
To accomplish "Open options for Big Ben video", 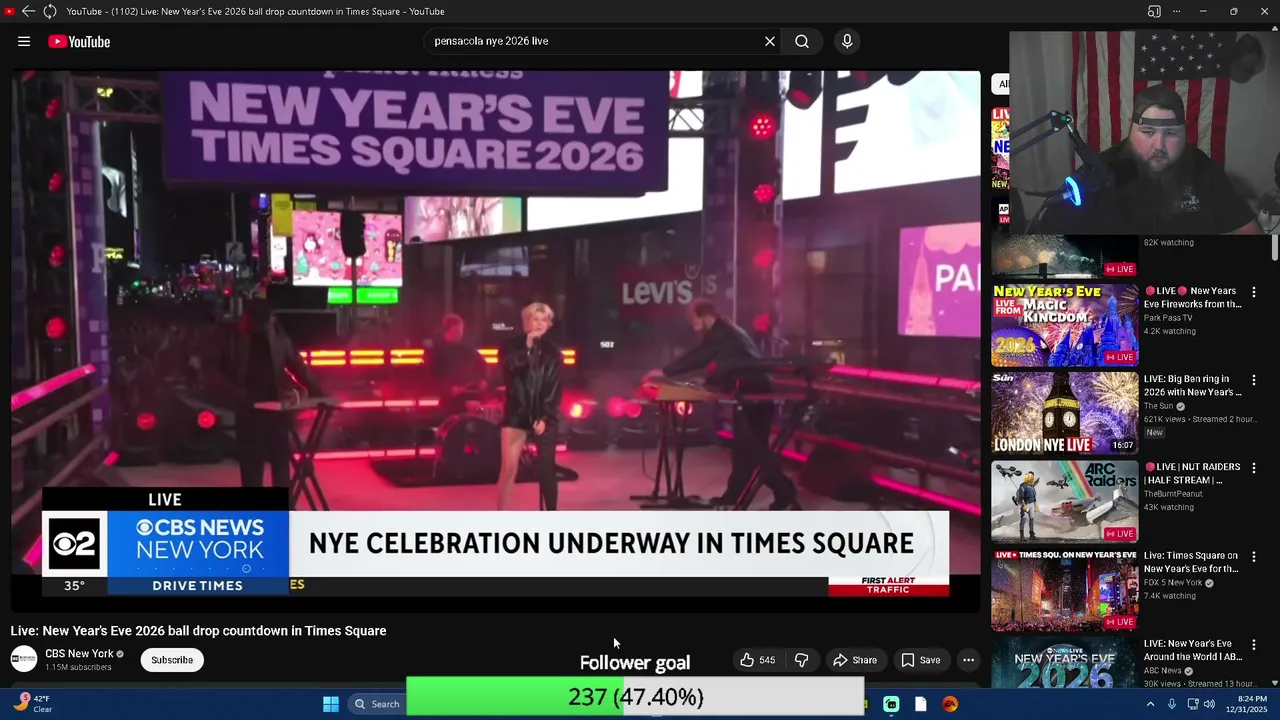I will (x=1254, y=380).
